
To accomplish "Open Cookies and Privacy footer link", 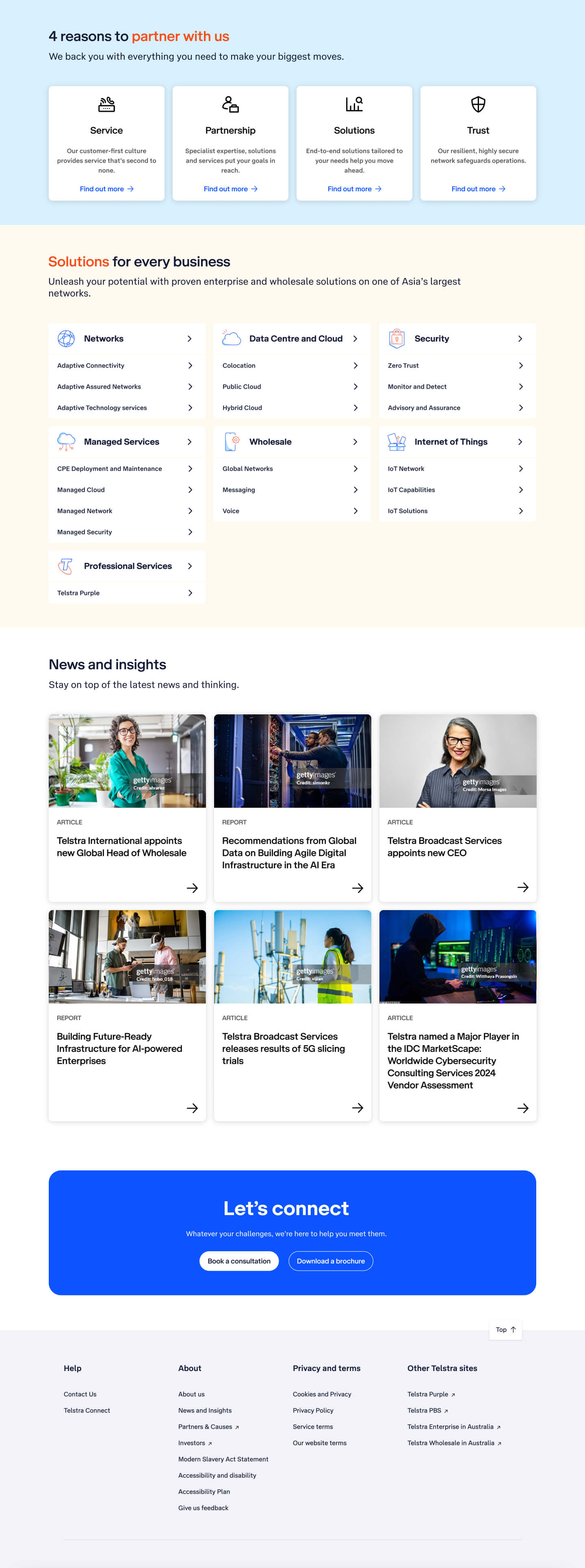I will (x=322, y=1395).
